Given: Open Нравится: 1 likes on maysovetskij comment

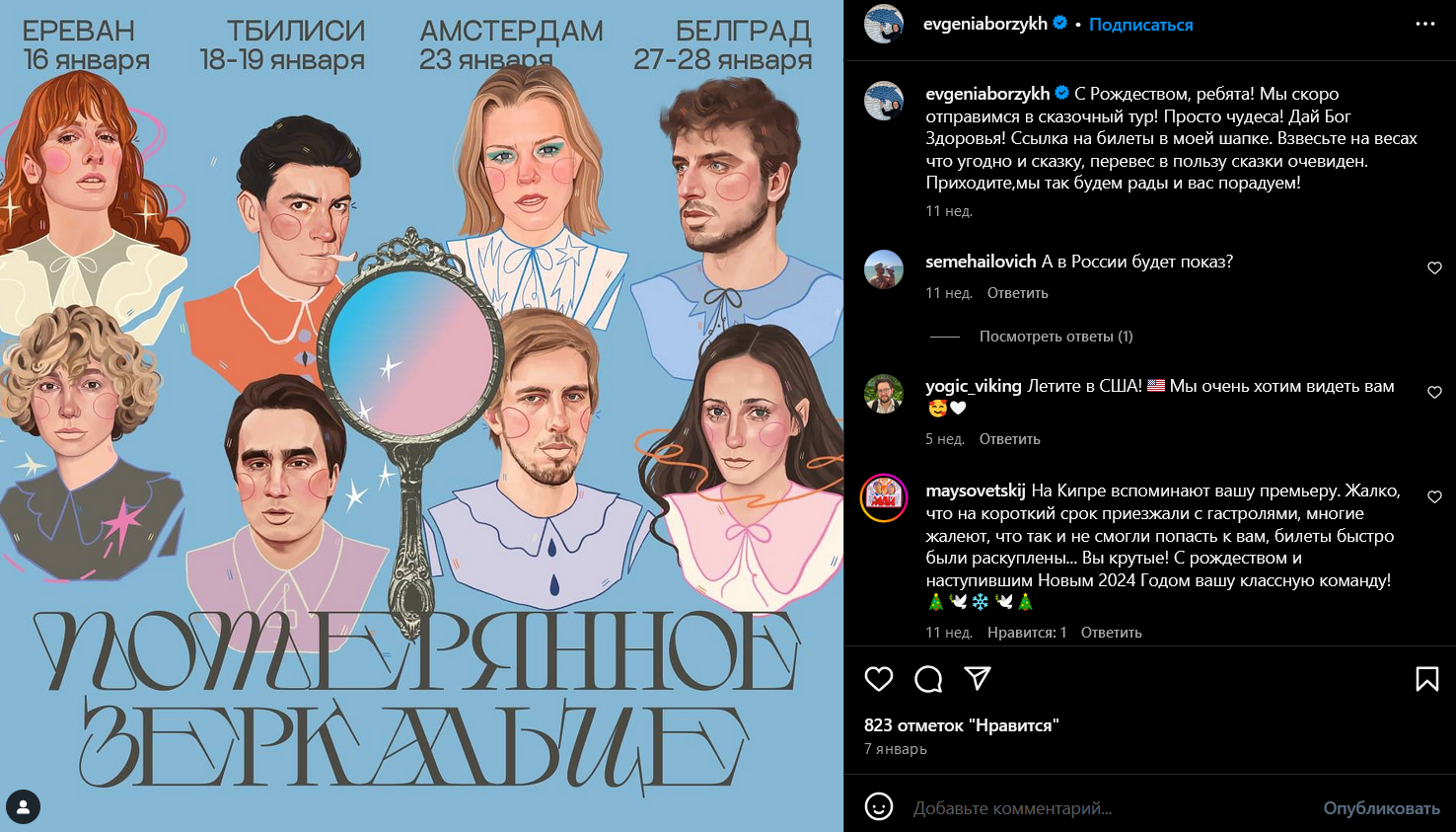Looking at the screenshot, I should coord(1027,633).
